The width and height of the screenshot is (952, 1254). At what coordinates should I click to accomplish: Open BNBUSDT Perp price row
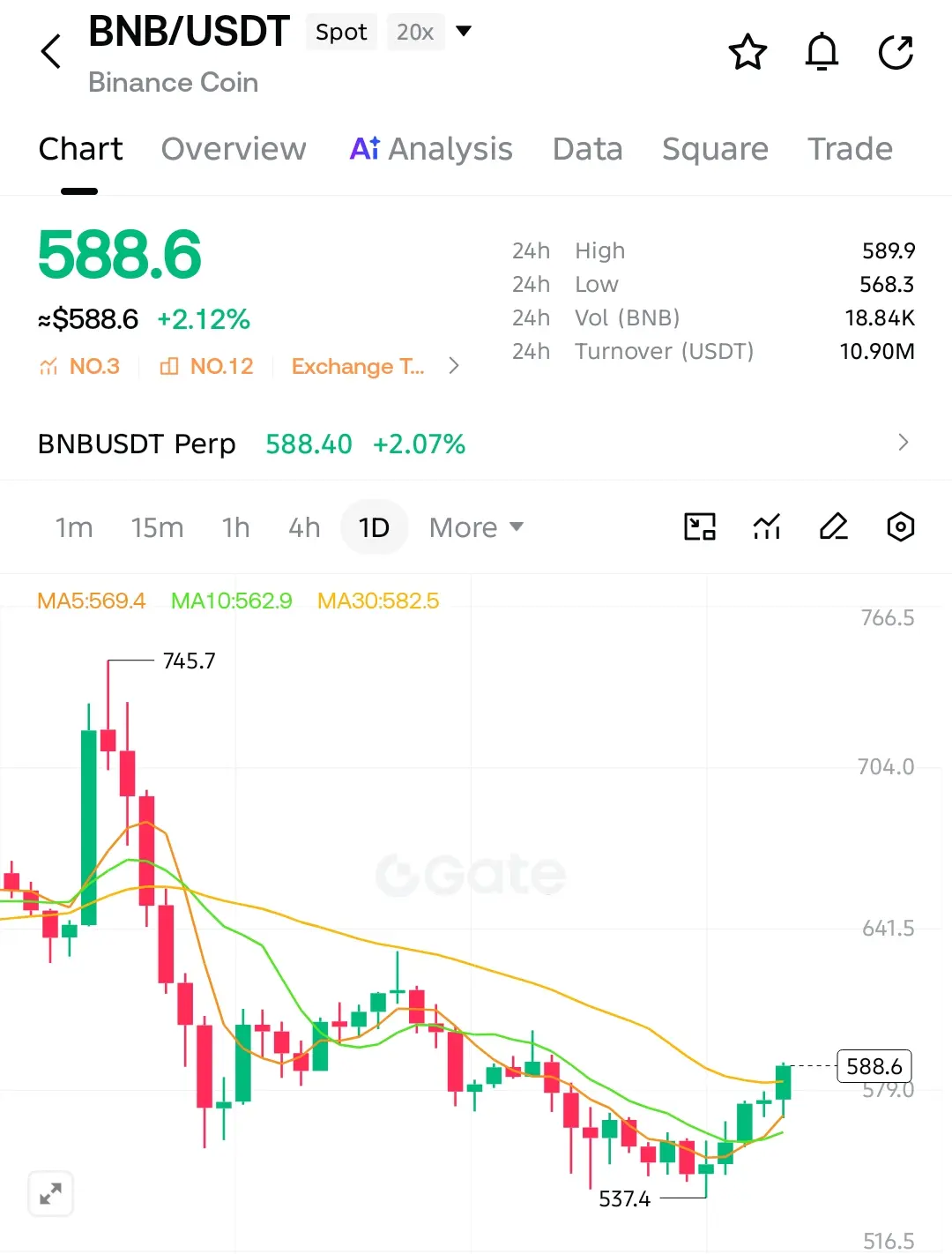point(476,443)
